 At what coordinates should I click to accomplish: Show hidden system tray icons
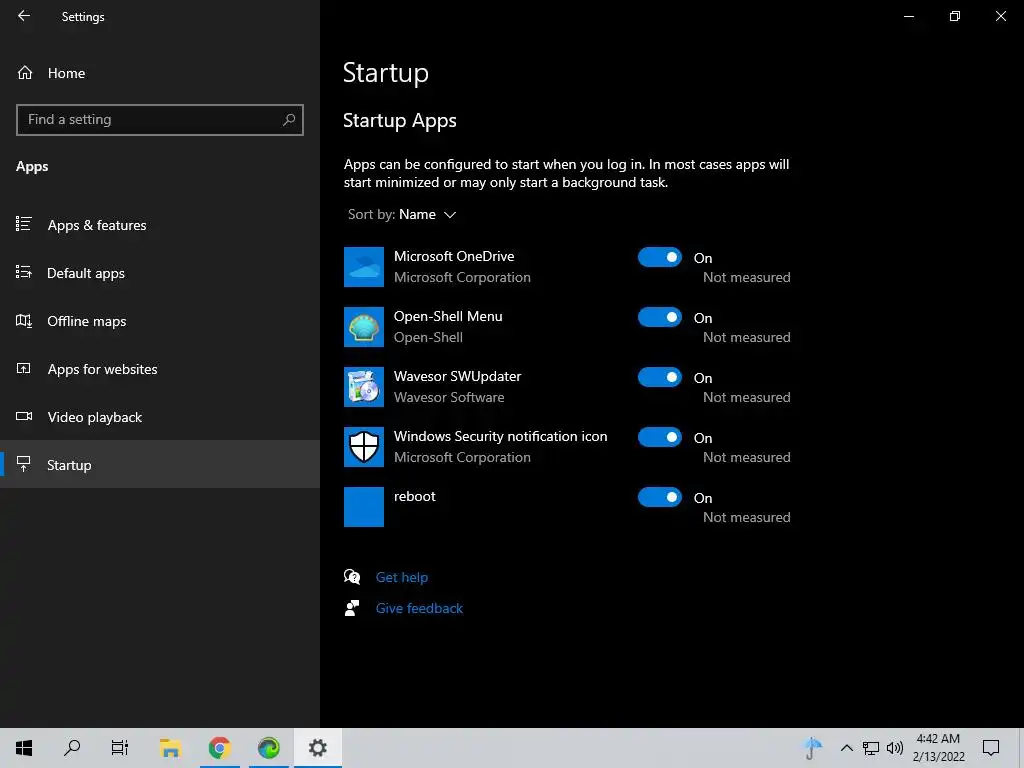click(x=846, y=748)
